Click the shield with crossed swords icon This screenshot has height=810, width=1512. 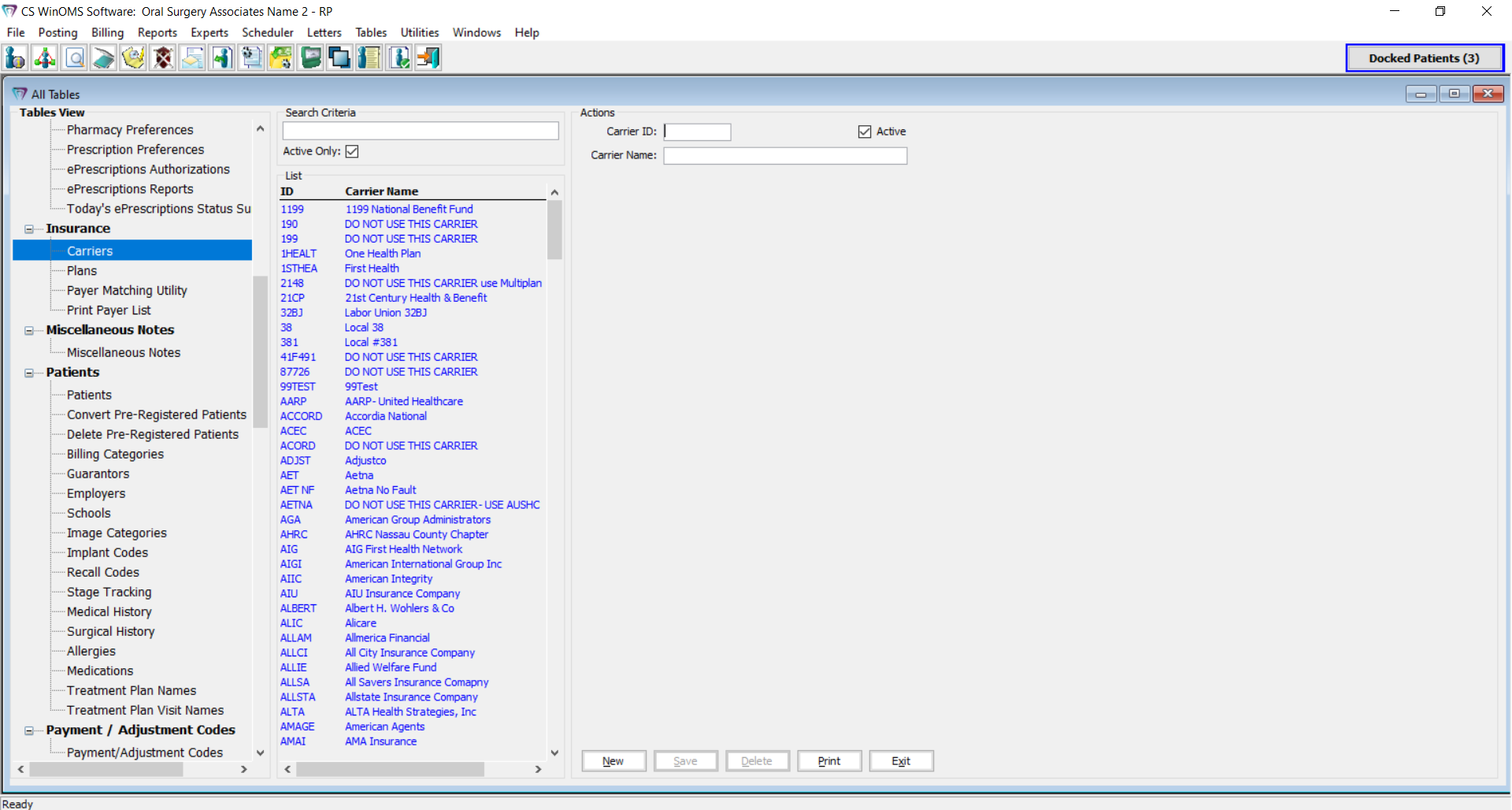pyautogui.click(x=163, y=58)
